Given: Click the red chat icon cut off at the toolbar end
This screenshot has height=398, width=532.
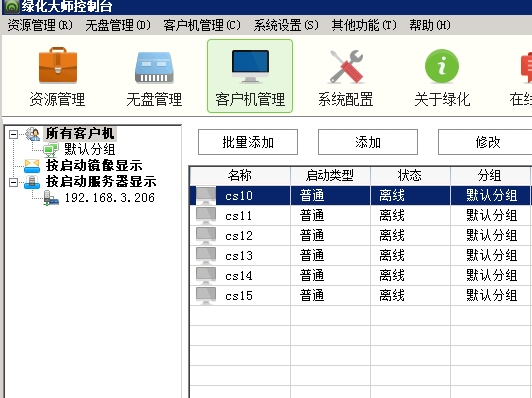Looking at the screenshot, I should click(526, 68).
